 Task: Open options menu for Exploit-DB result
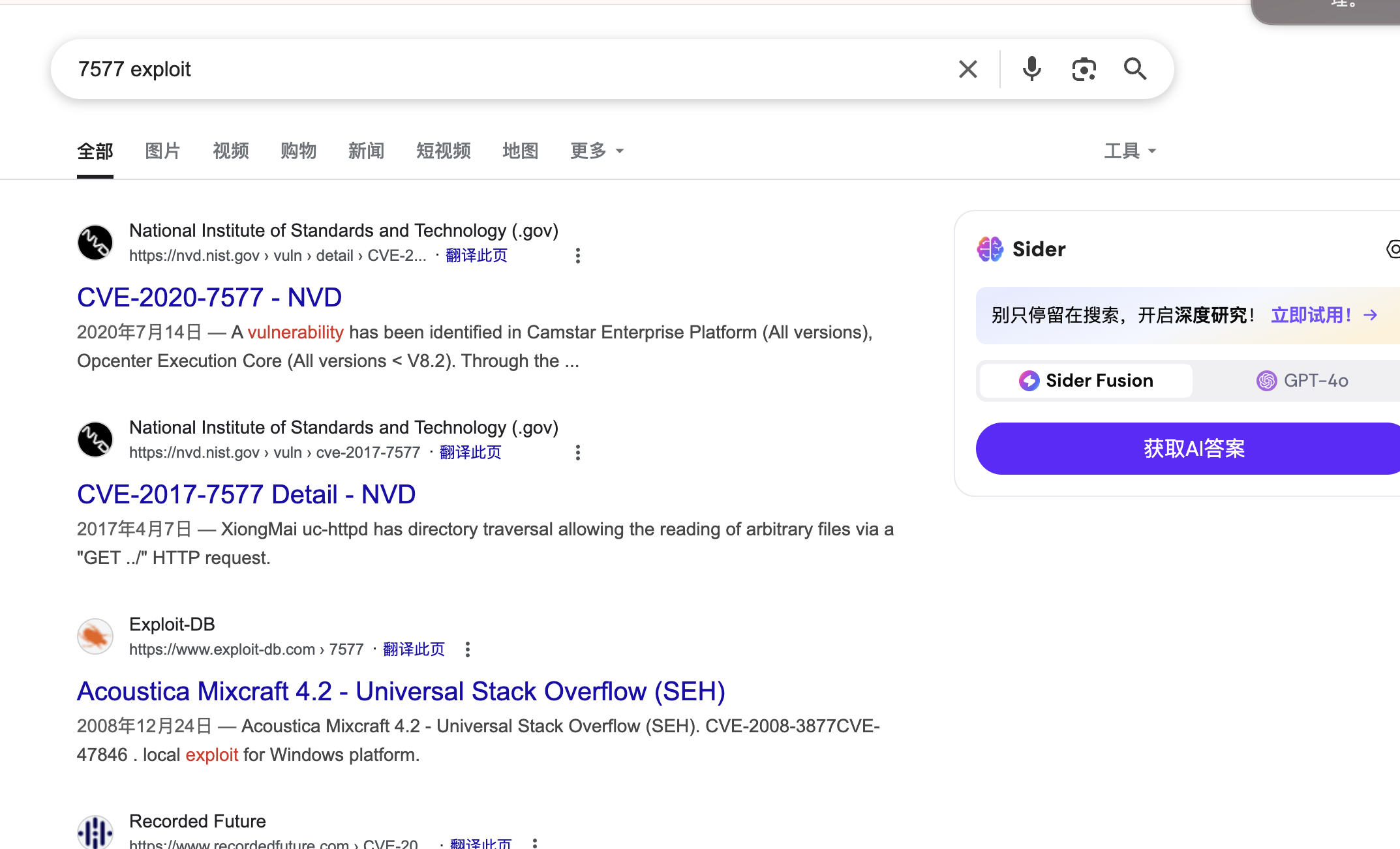467,649
